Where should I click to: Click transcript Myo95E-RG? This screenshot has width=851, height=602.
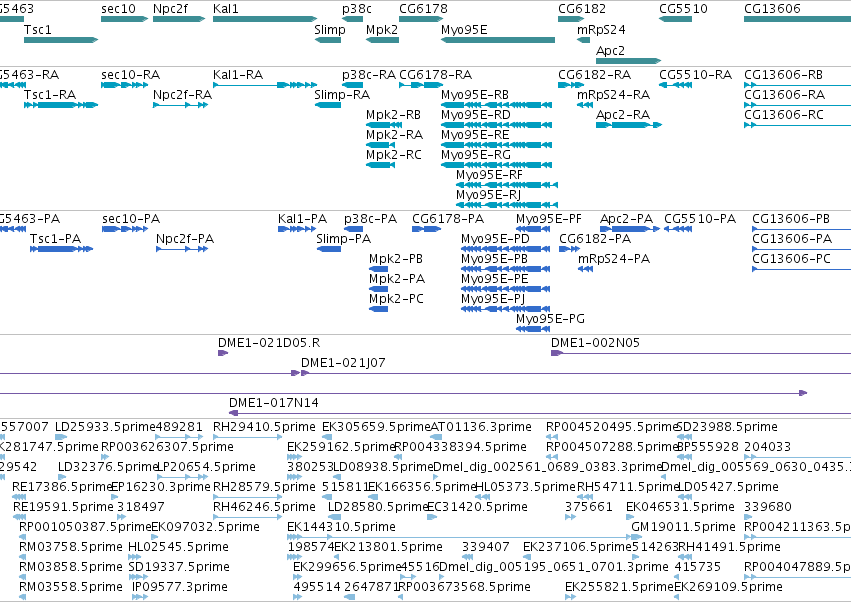tap(497, 165)
